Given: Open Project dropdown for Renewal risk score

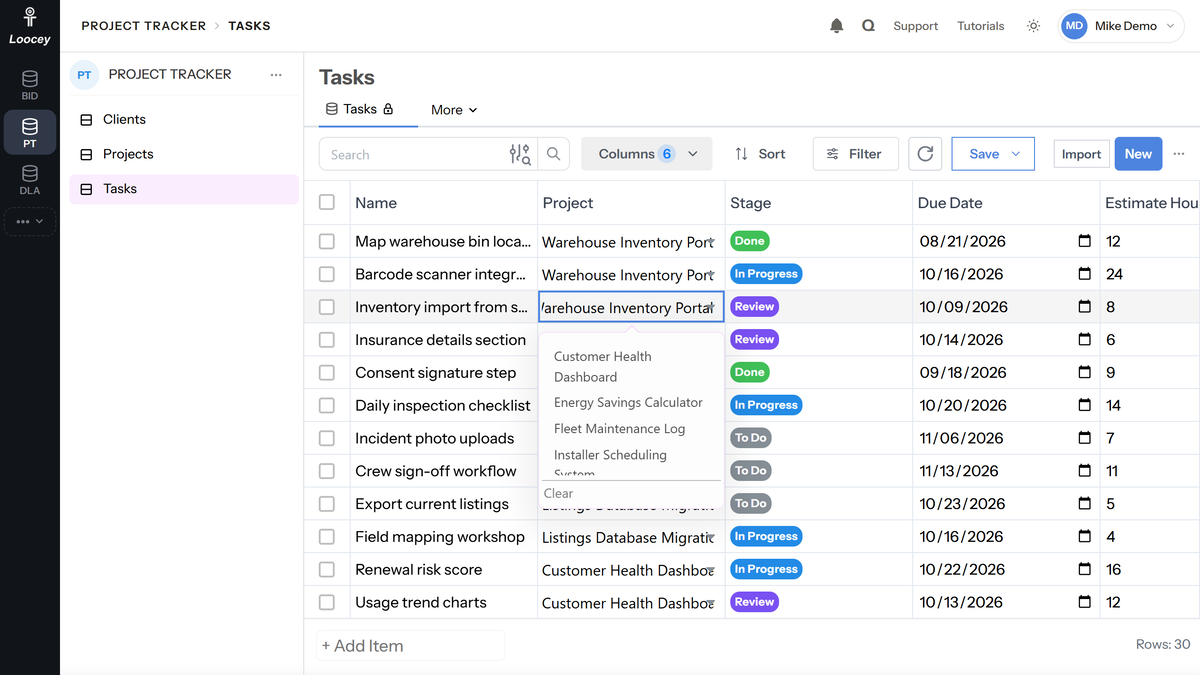Looking at the screenshot, I should point(711,570).
